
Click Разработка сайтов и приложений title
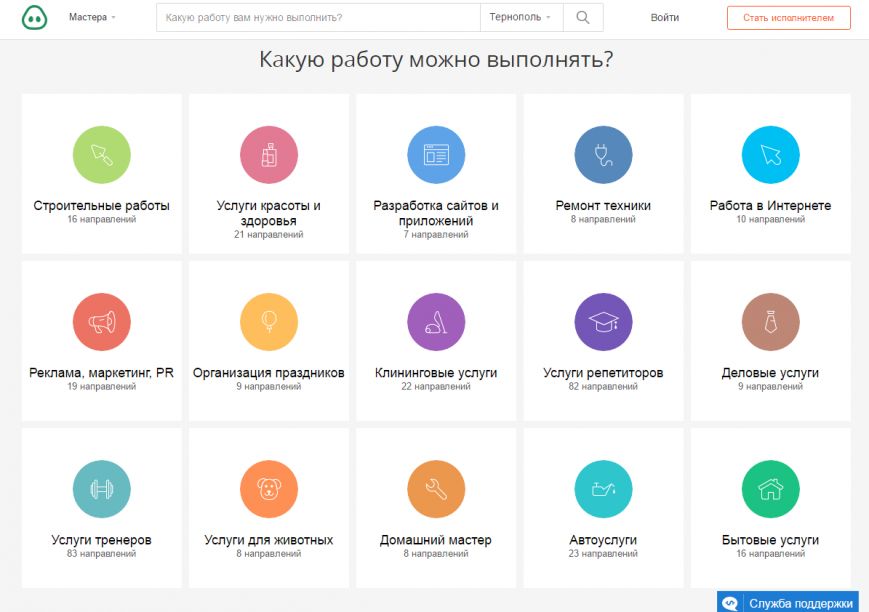click(x=436, y=213)
